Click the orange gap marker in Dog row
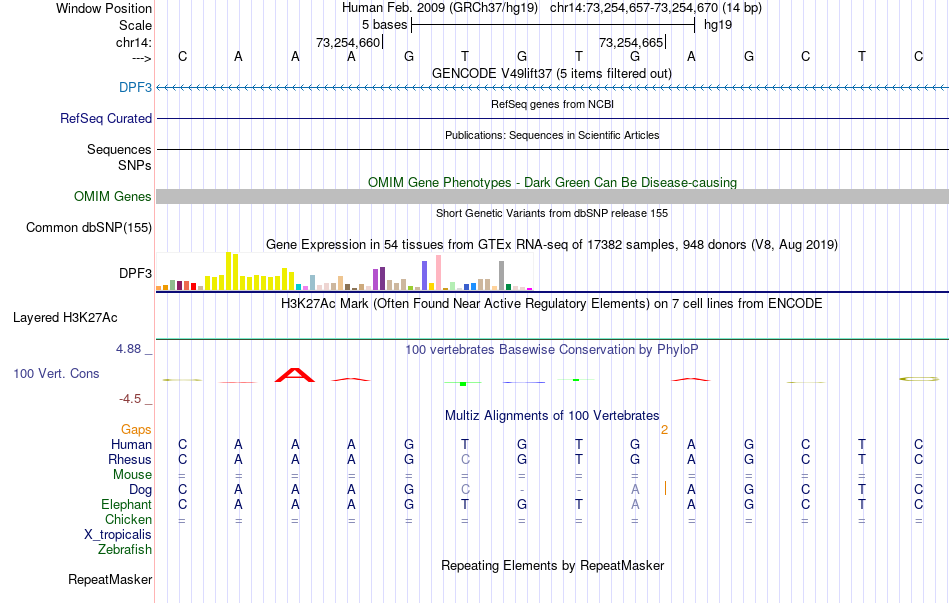950x603 pixels. [665, 488]
